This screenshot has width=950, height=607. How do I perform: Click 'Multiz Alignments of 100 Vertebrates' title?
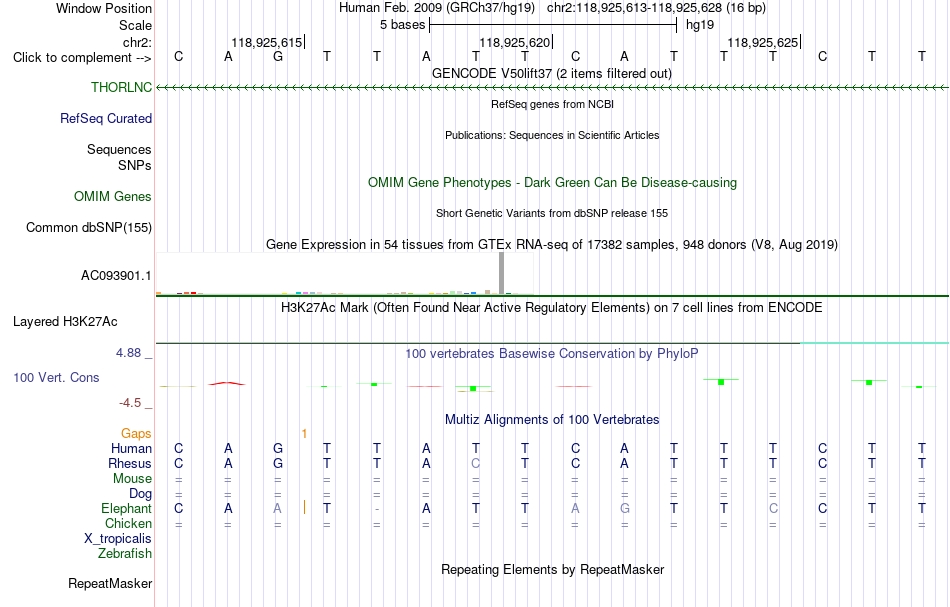[552, 419]
